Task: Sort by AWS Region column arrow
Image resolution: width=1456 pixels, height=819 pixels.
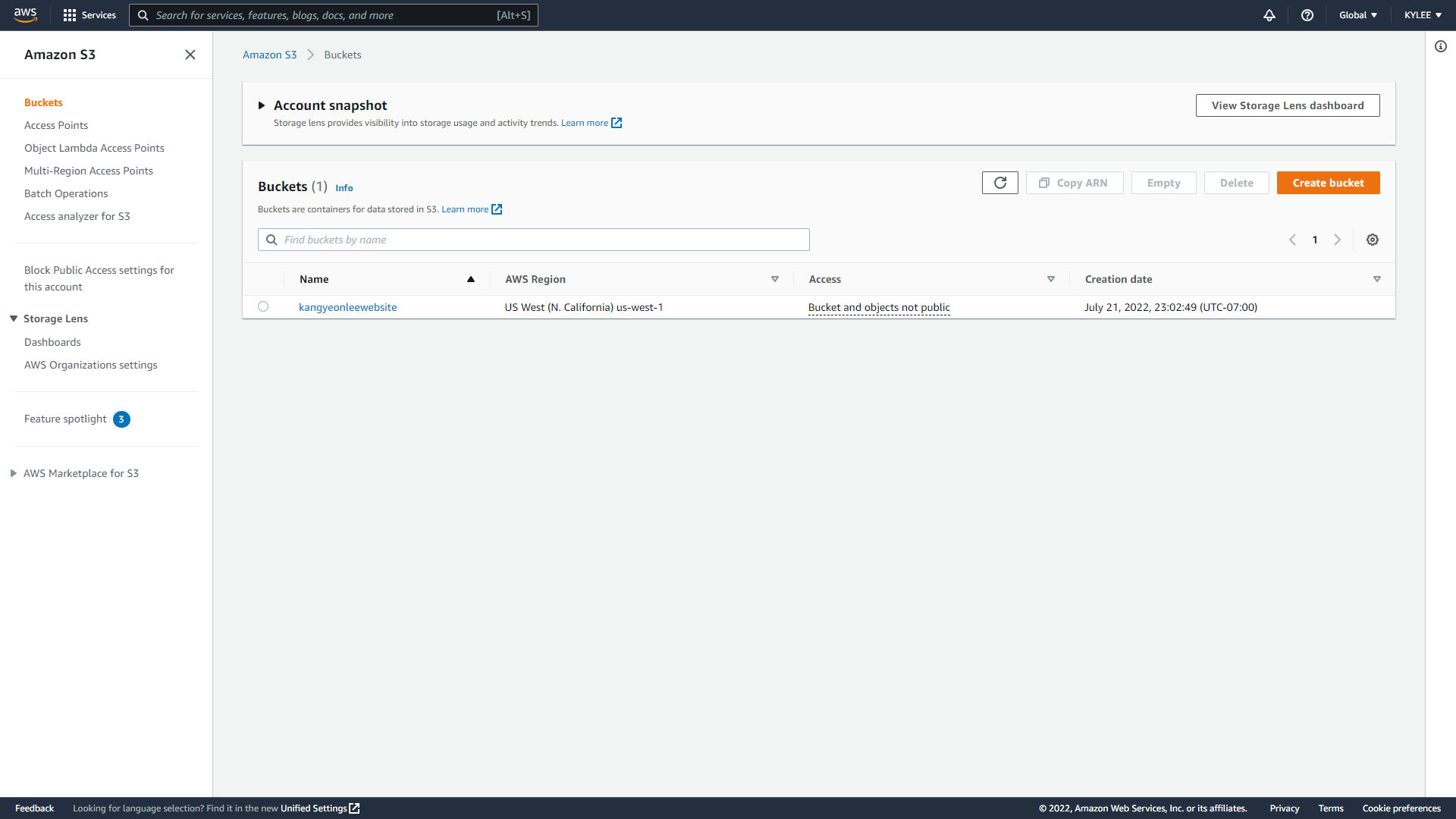Action: tap(775, 279)
